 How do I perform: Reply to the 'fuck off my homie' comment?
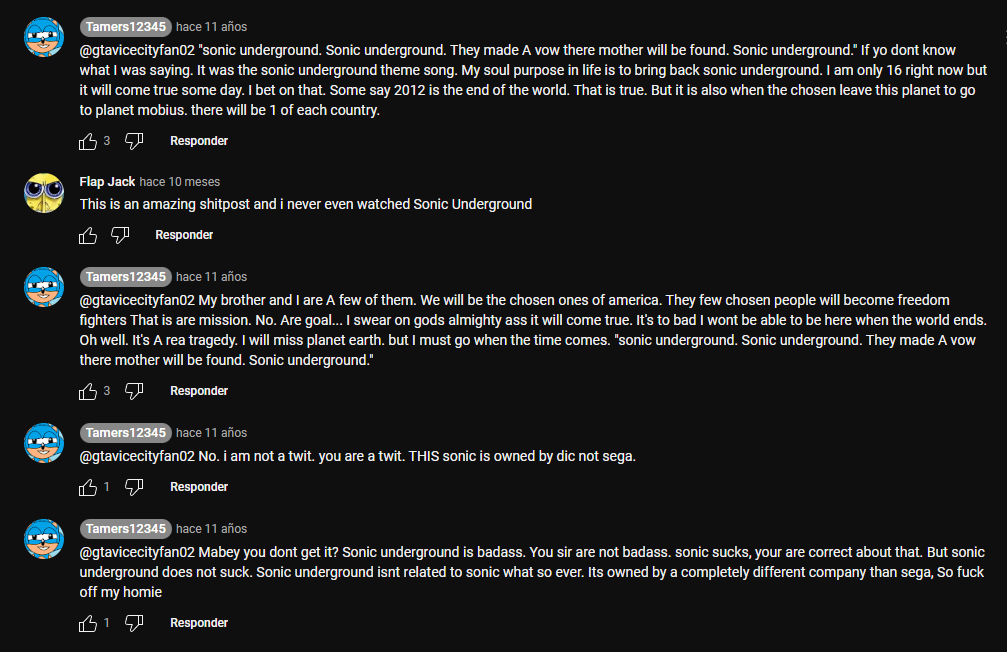click(199, 622)
